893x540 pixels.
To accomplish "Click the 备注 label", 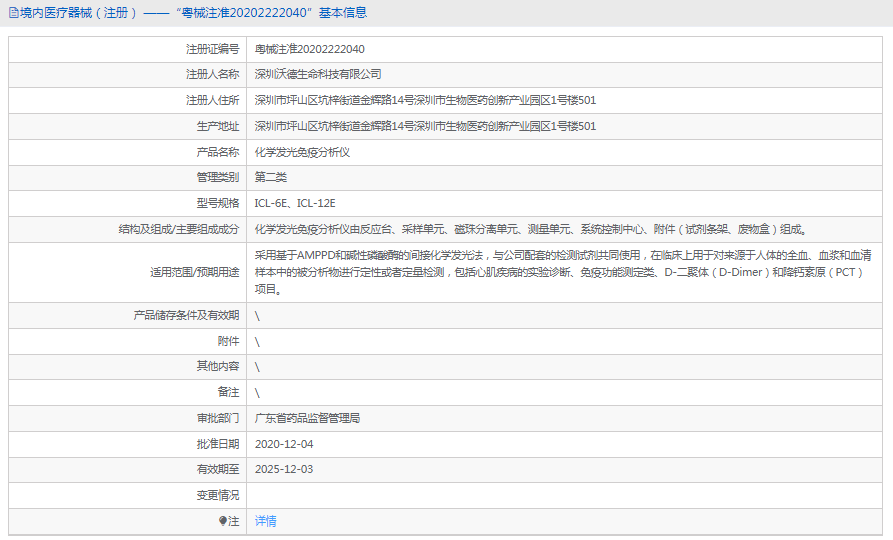I will click(x=228, y=392).
